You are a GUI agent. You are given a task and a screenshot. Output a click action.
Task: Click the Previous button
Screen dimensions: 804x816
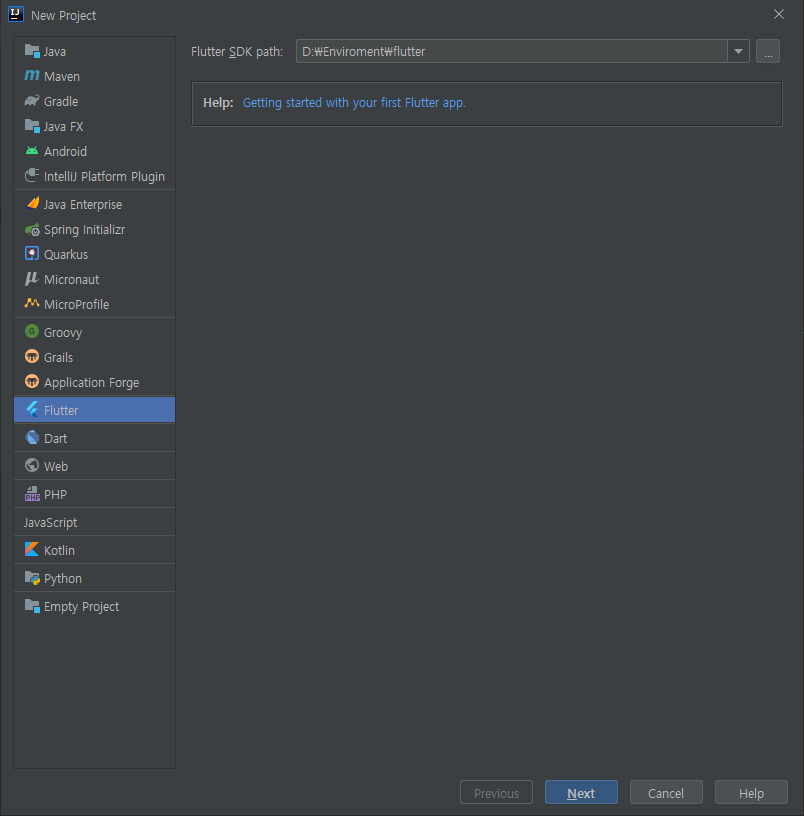(x=496, y=793)
